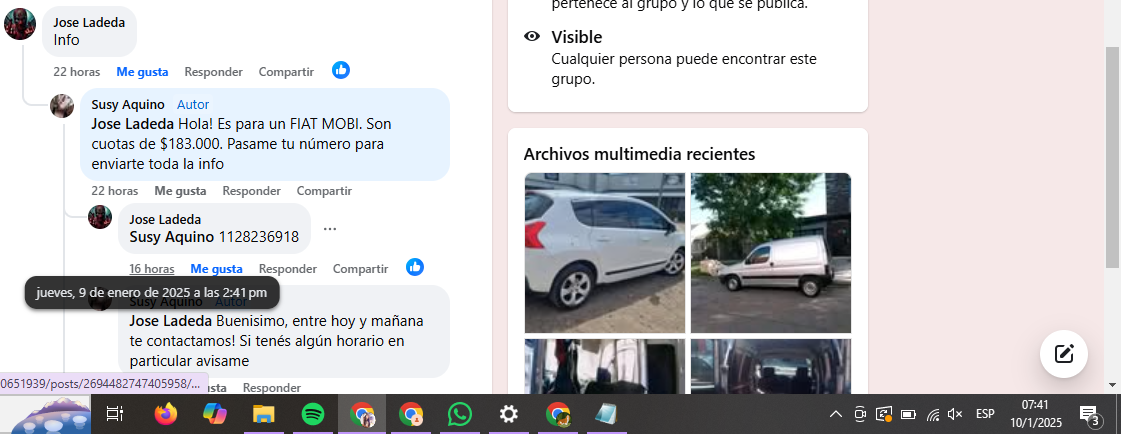This screenshot has width=1121, height=434.
Task: Open File Explorer from the taskbar
Action: coord(264,414)
